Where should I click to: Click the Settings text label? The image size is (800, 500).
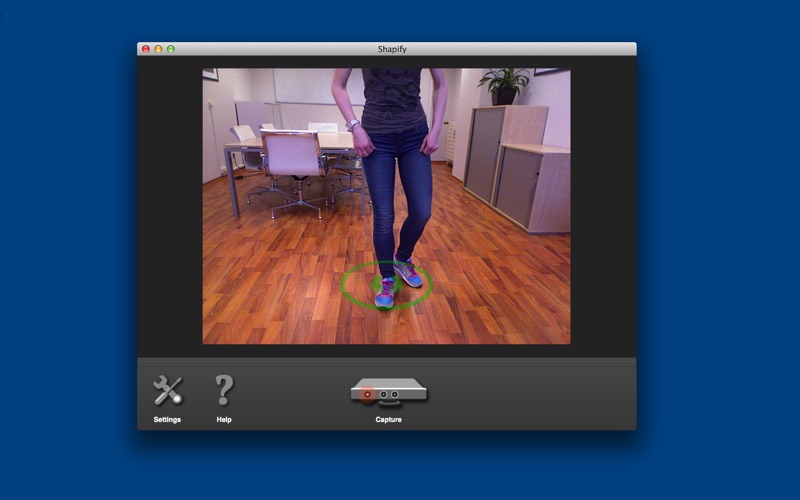coord(167,419)
